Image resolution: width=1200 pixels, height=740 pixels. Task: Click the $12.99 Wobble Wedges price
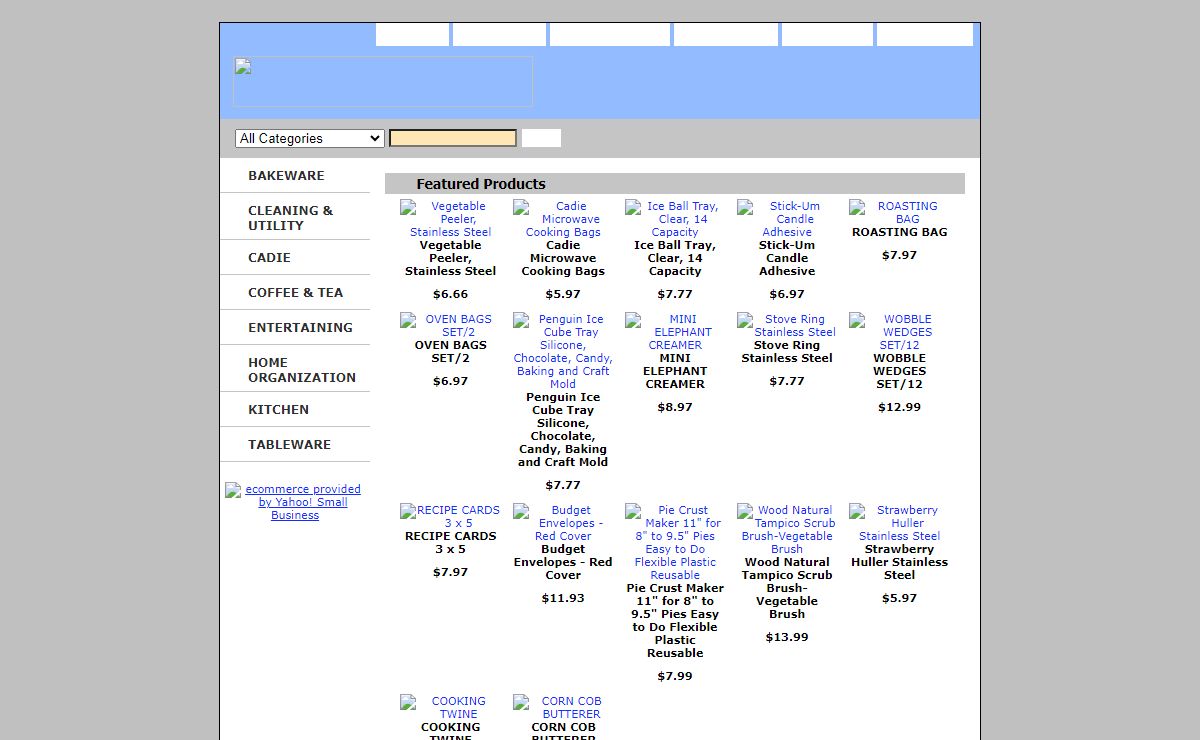point(899,407)
